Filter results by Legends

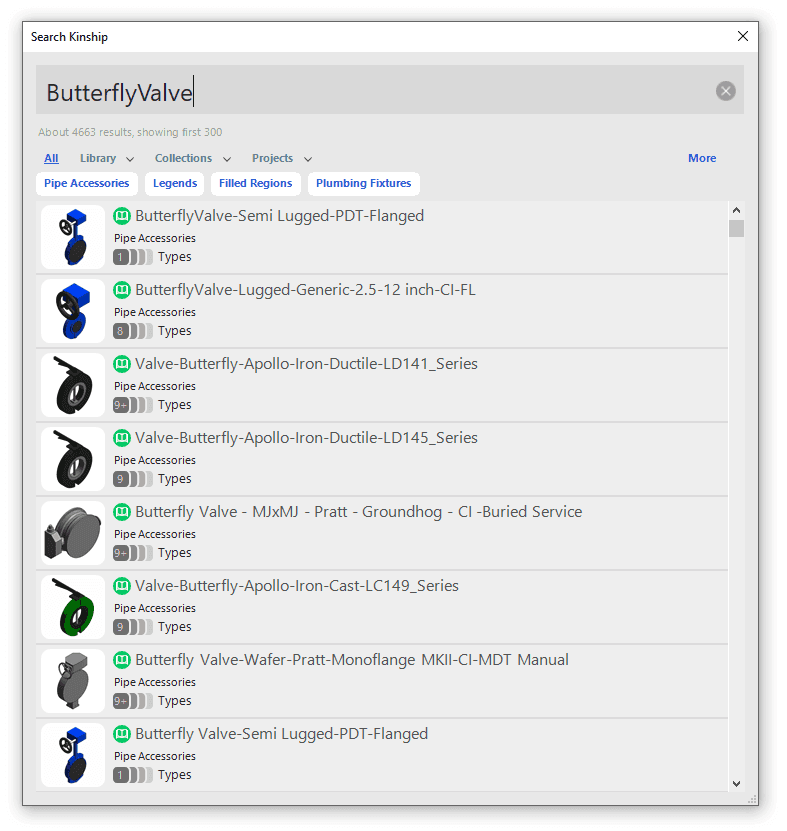coord(175,183)
